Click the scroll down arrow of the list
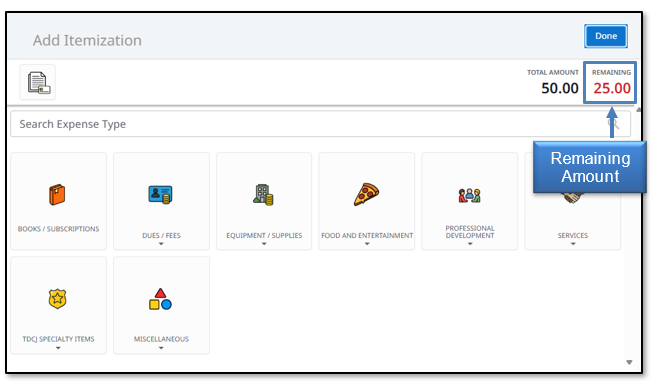 coord(629,362)
